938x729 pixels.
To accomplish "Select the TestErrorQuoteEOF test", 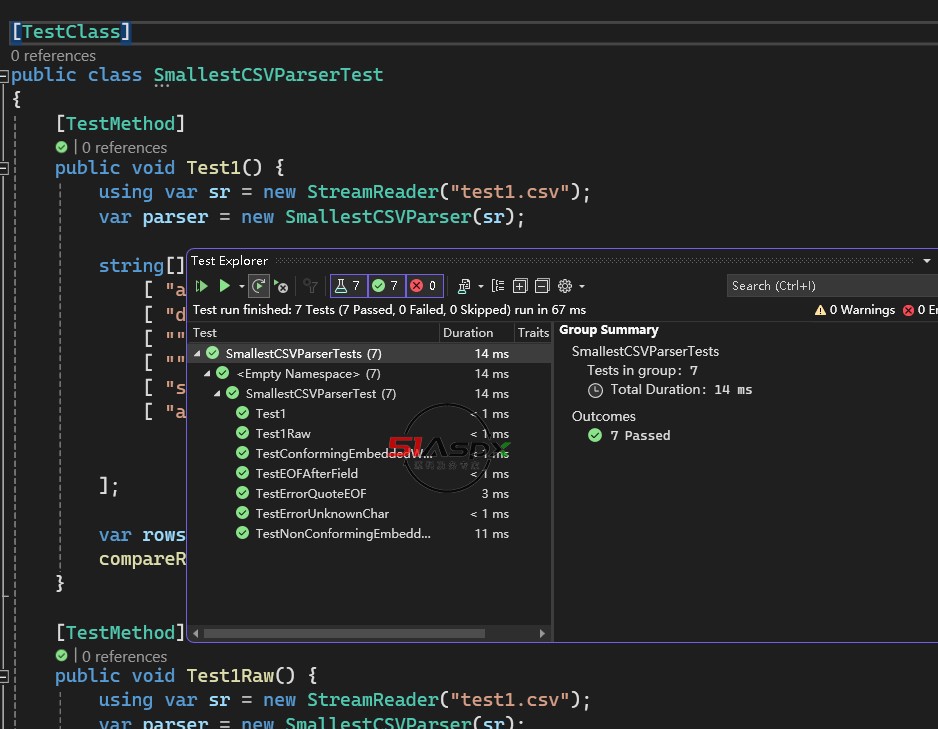I will pos(310,494).
